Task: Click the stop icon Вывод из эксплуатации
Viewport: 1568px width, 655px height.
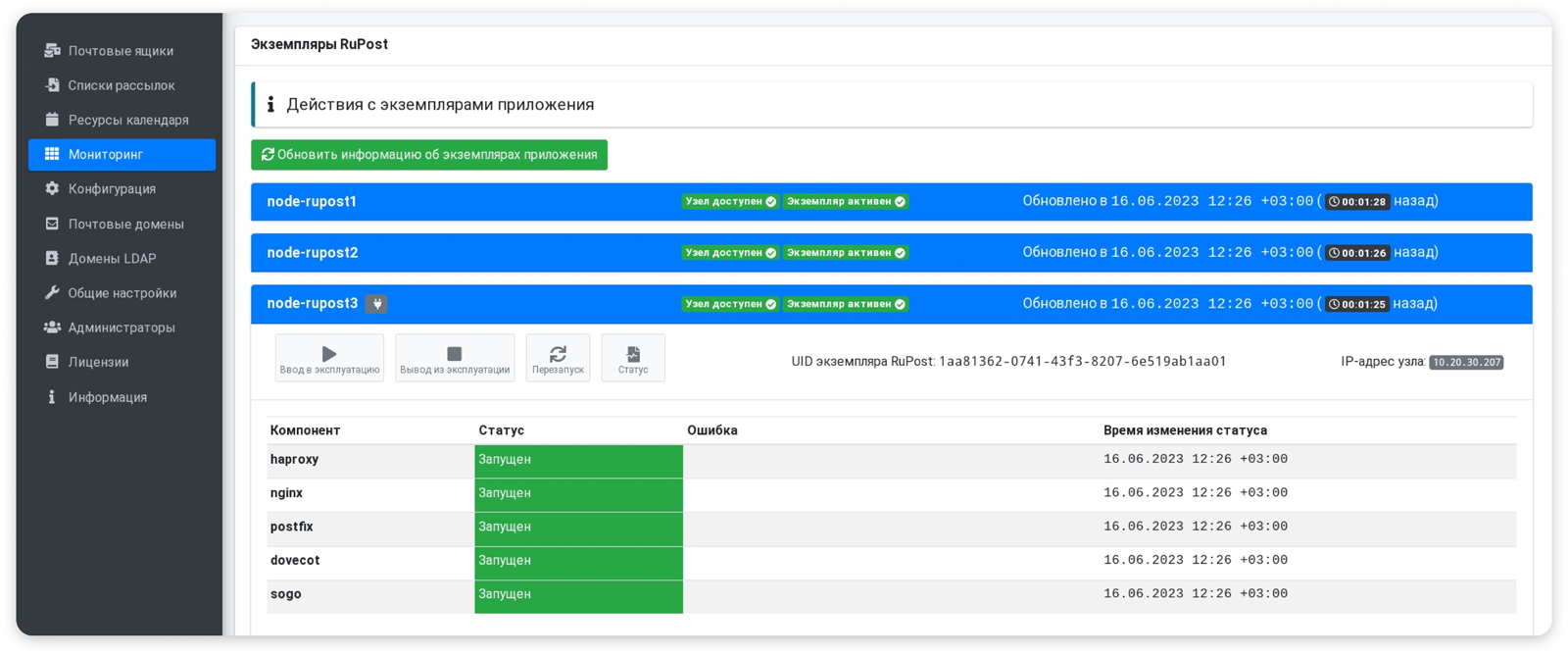Action: (454, 354)
